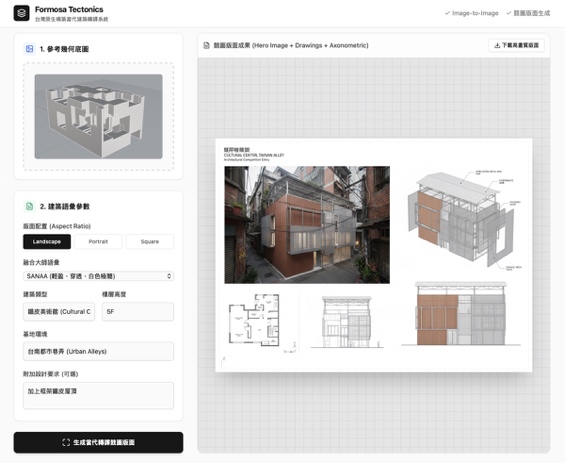Click the scan frame icon on the generate button
The image size is (565, 463).
pos(66,442)
